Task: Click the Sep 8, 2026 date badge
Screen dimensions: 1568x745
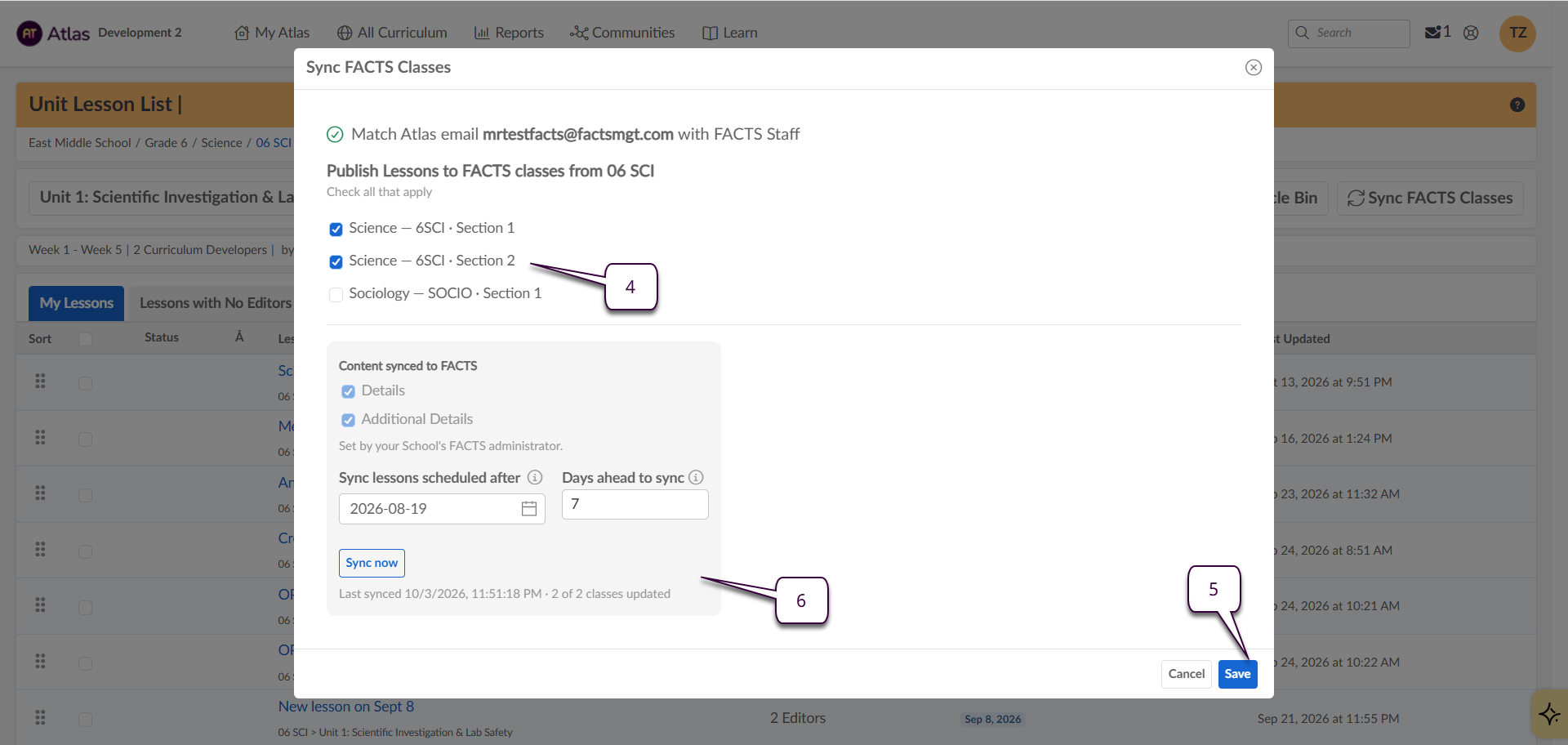Action: coord(992,719)
